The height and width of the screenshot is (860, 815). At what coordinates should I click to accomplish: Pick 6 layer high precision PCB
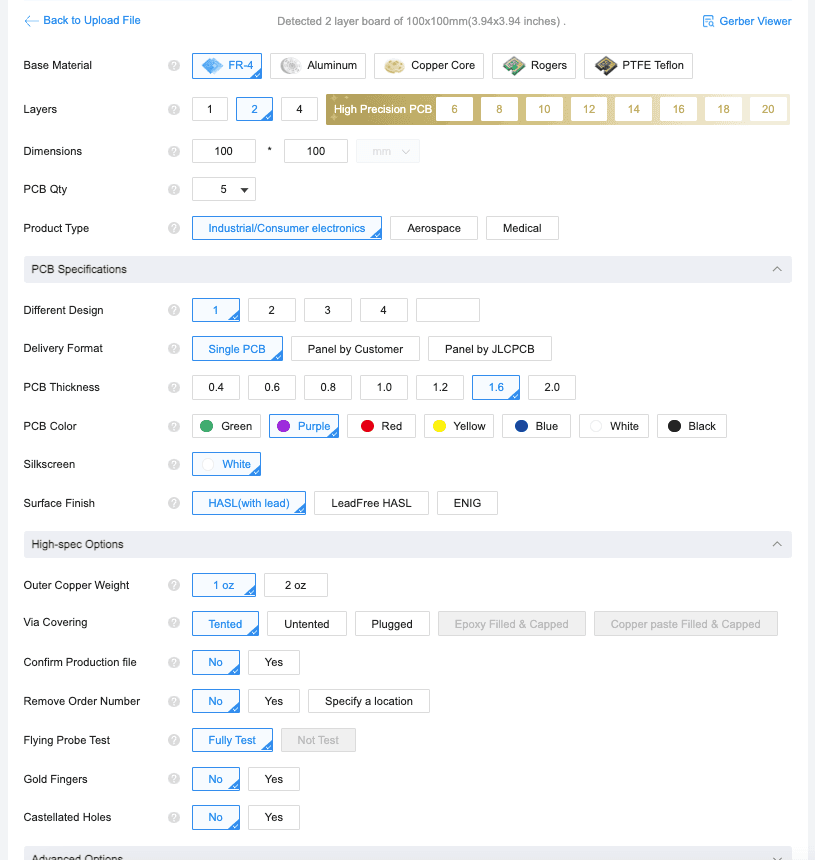click(x=455, y=109)
